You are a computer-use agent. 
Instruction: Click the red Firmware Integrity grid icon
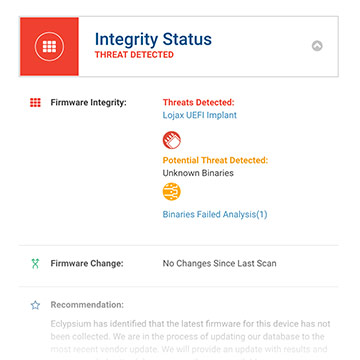(x=35, y=102)
